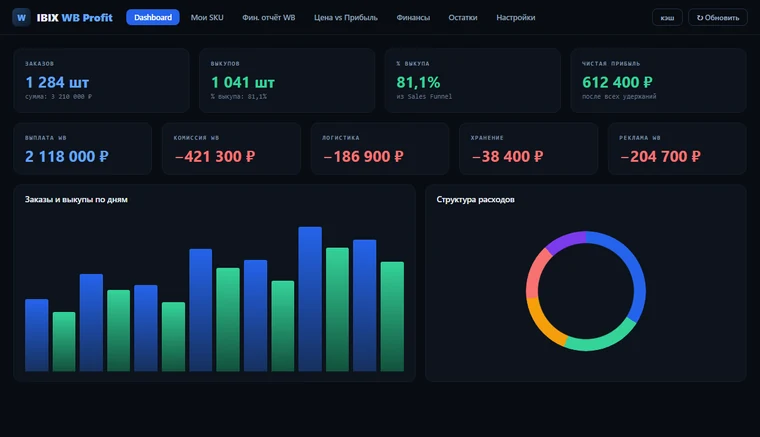Click the кэш button

tap(667, 17)
